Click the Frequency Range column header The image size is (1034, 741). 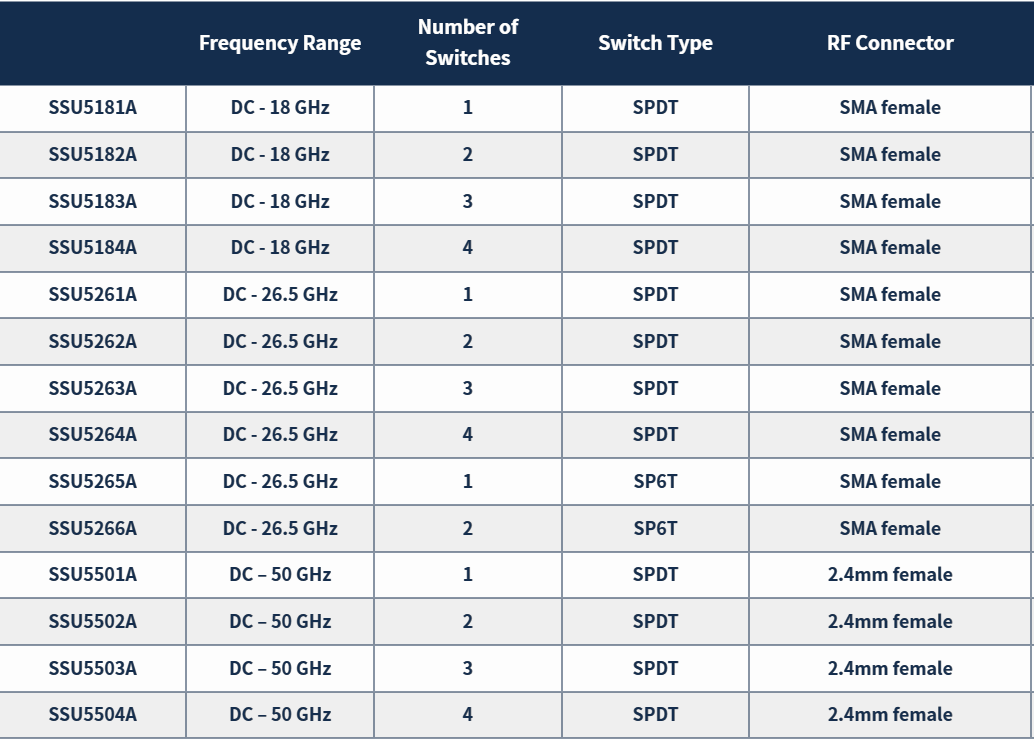point(280,43)
